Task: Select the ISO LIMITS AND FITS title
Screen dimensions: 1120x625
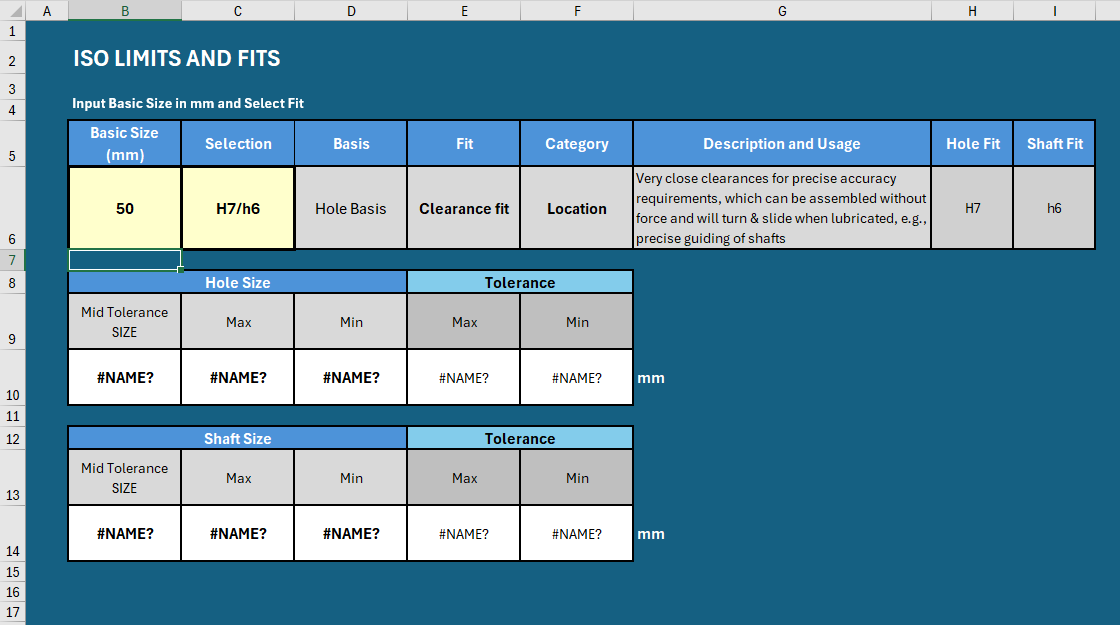Action: (175, 58)
